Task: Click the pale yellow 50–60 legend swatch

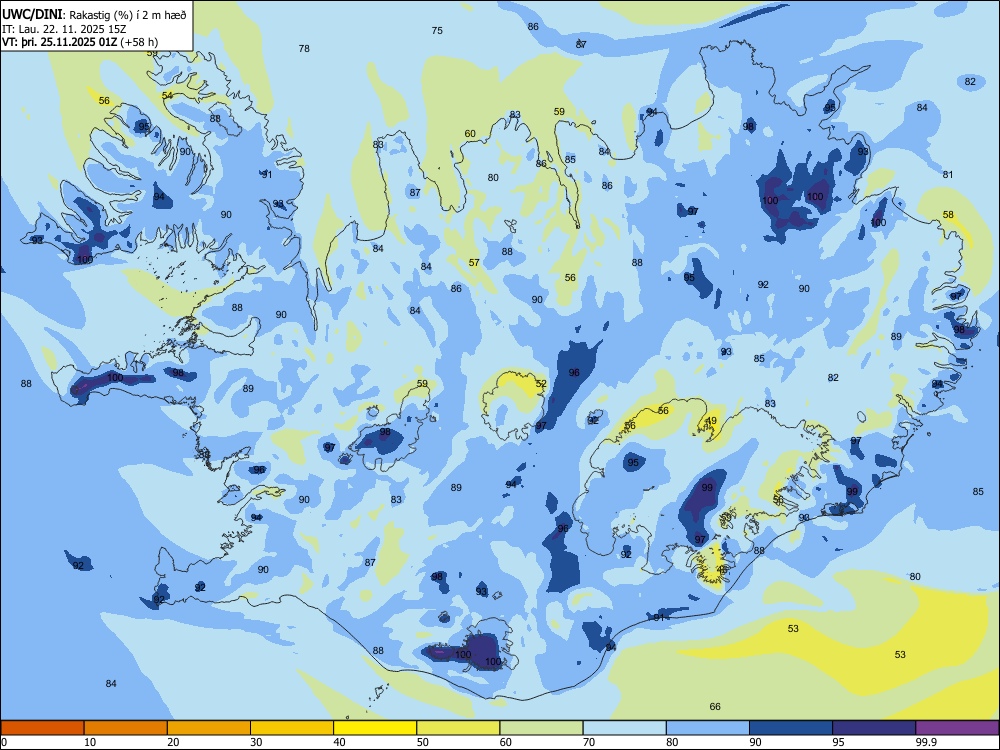Action: pyautogui.click(x=459, y=728)
